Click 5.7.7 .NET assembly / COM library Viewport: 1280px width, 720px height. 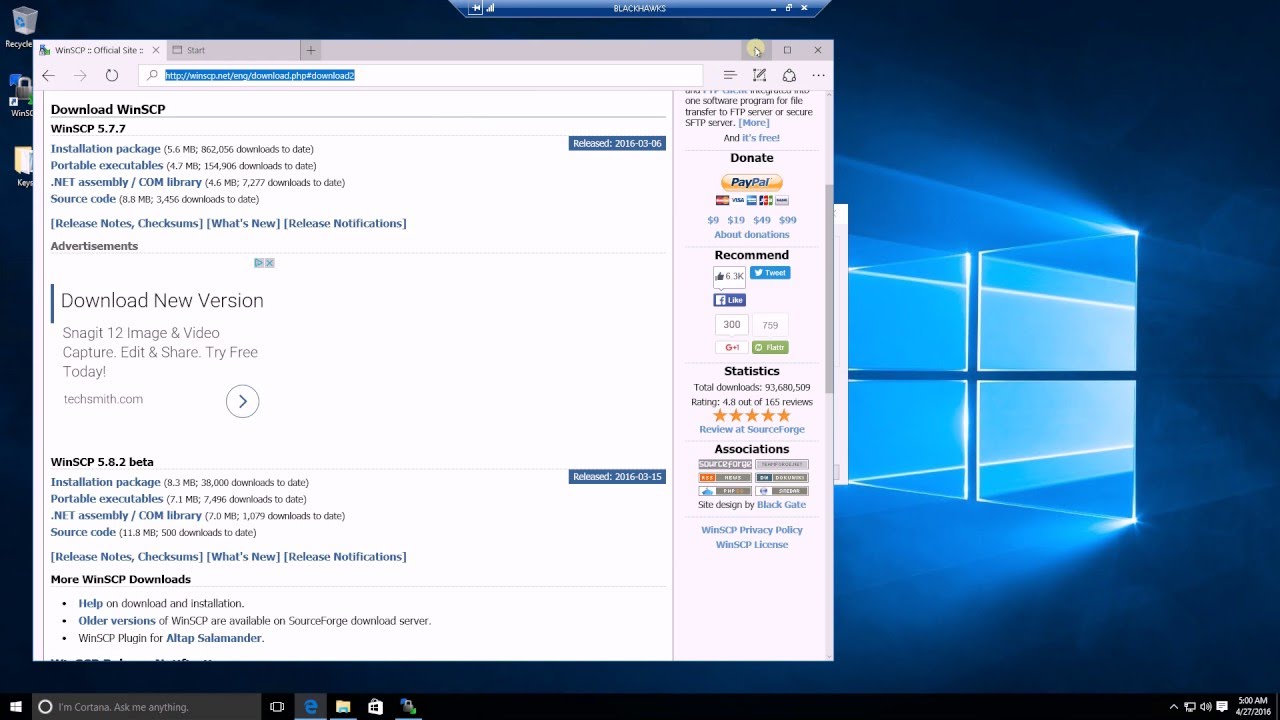click(x=126, y=182)
